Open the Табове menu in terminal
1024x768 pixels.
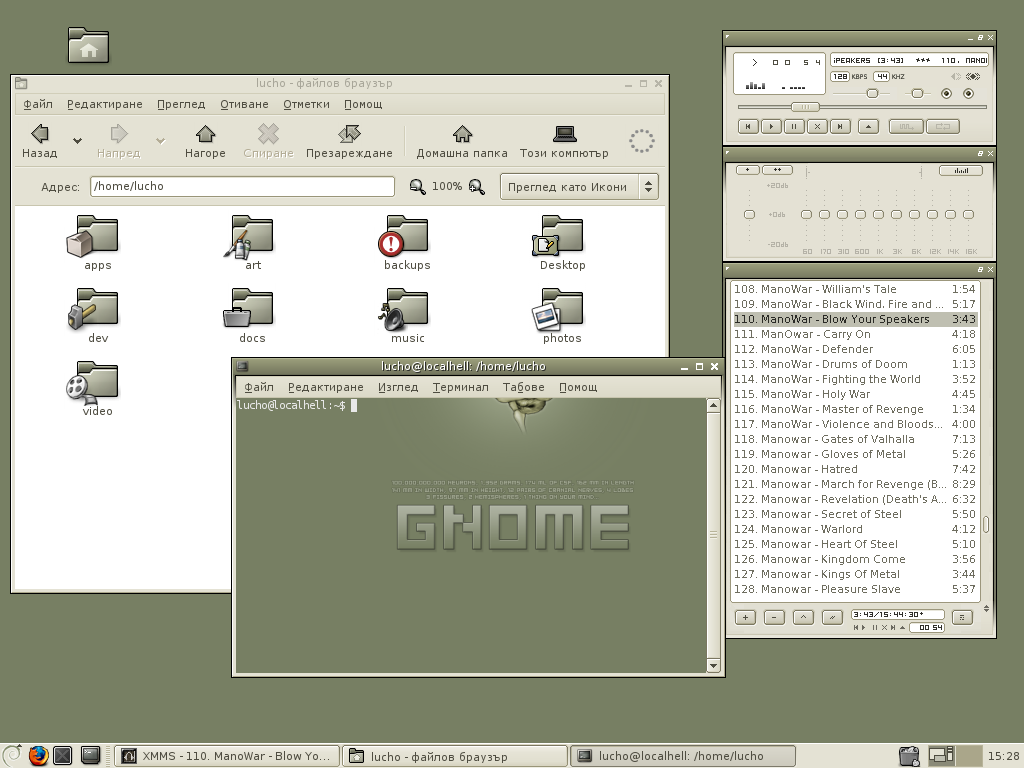pyautogui.click(x=524, y=387)
